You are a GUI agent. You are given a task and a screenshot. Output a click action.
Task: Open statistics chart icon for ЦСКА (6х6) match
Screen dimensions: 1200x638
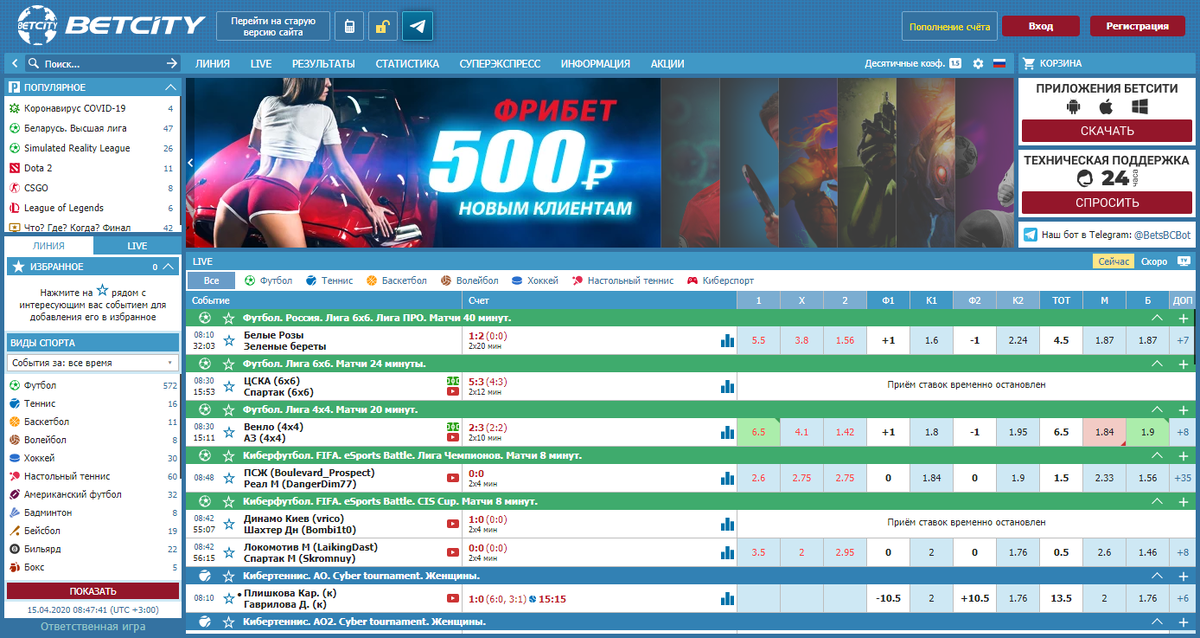727,386
